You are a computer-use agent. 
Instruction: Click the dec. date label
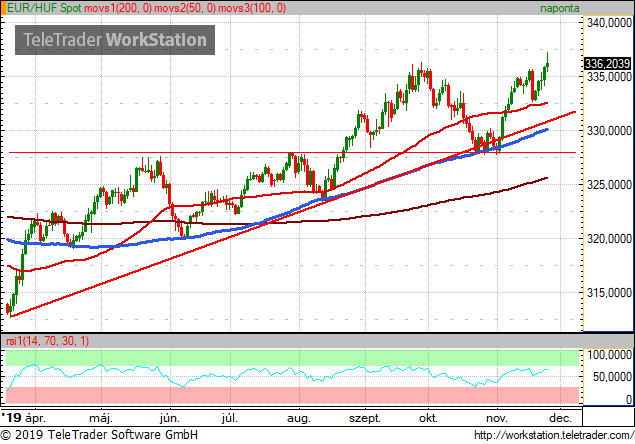(560, 418)
